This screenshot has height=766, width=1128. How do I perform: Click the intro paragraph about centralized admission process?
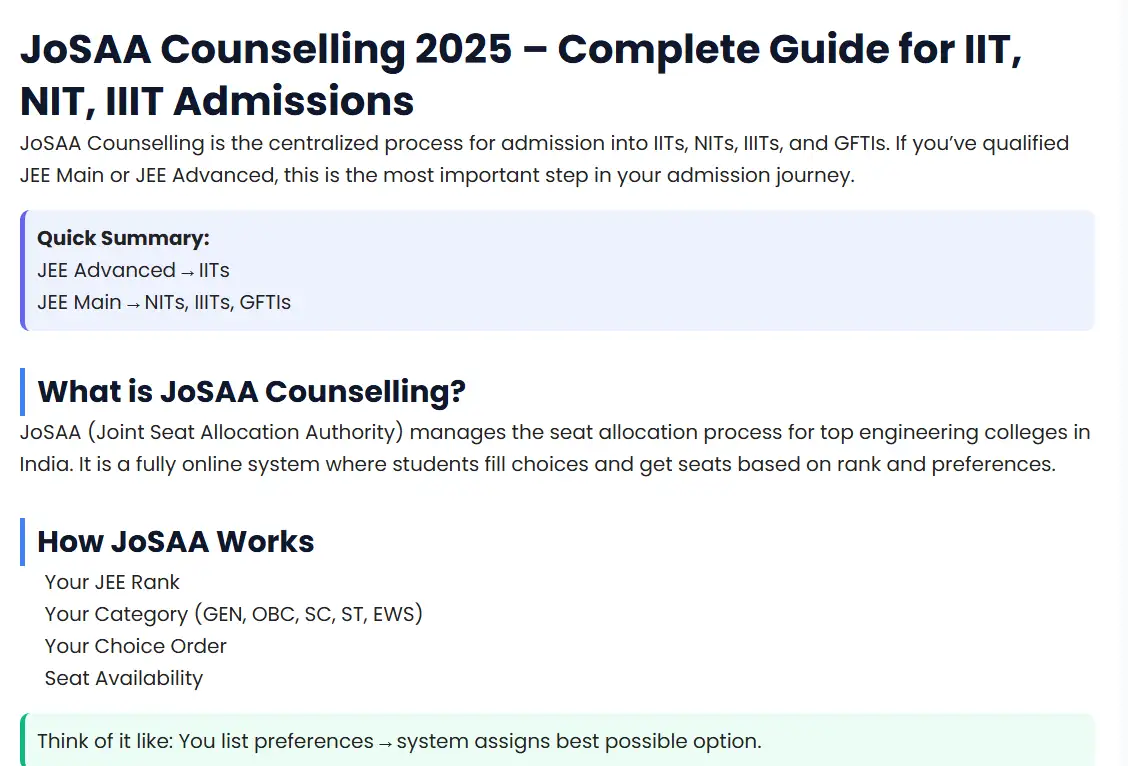tap(544, 159)
